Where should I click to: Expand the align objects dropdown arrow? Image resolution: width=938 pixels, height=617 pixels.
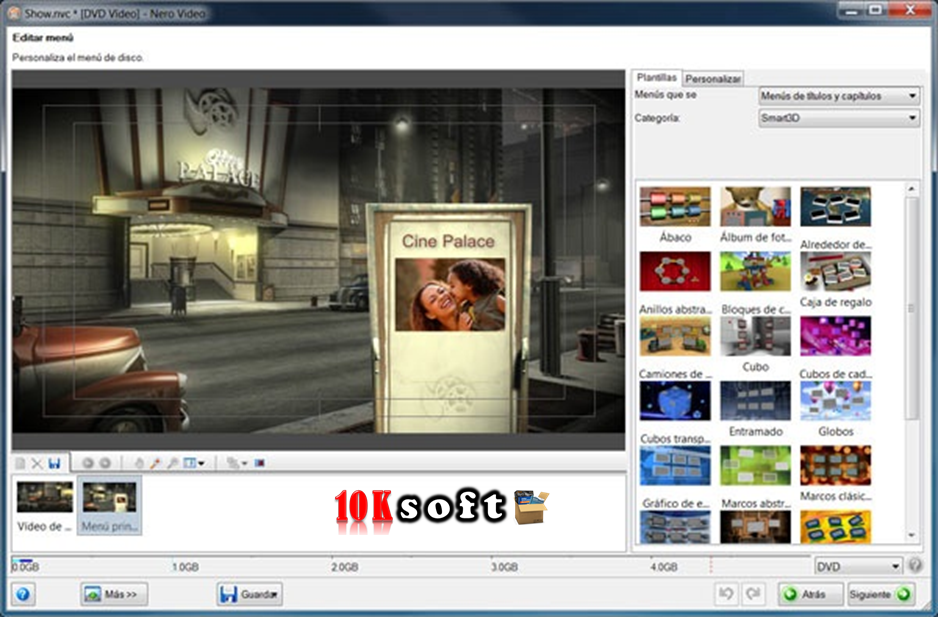[244, 463]
